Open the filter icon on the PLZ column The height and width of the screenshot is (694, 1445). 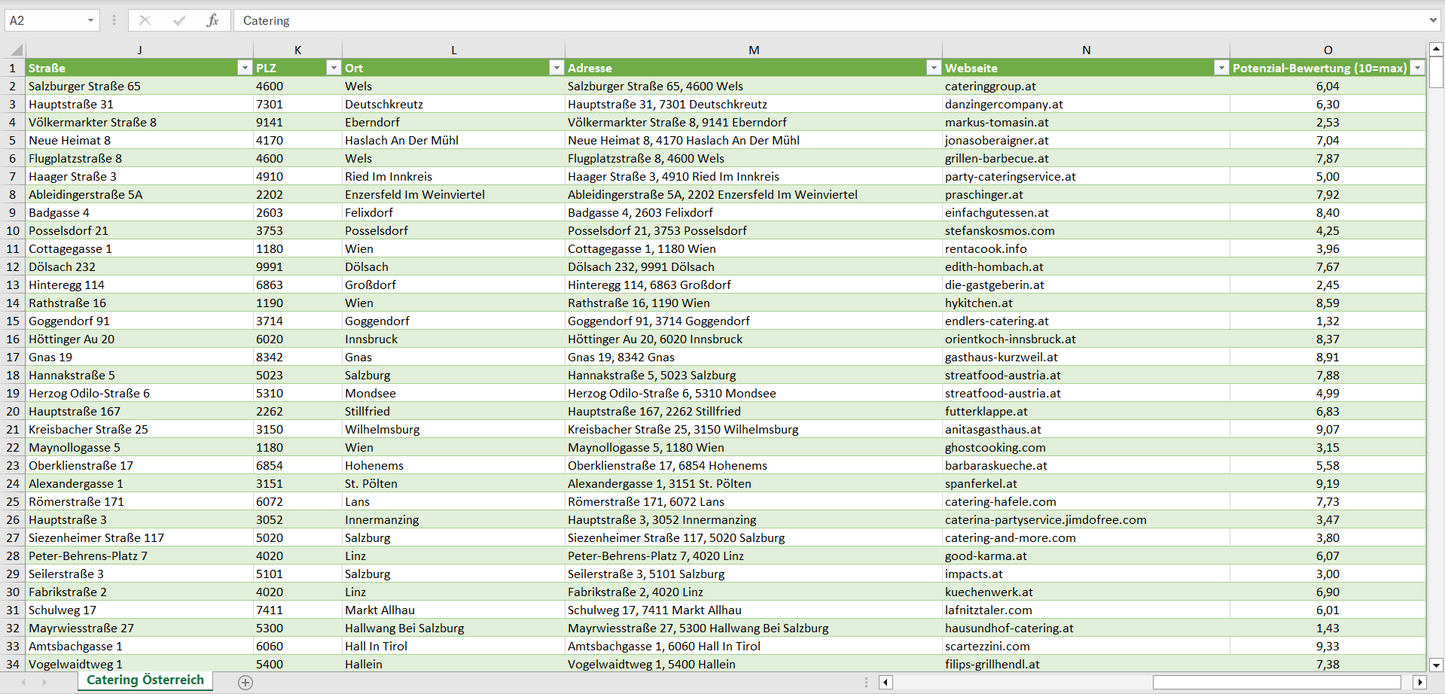click(x=333, y=67)
